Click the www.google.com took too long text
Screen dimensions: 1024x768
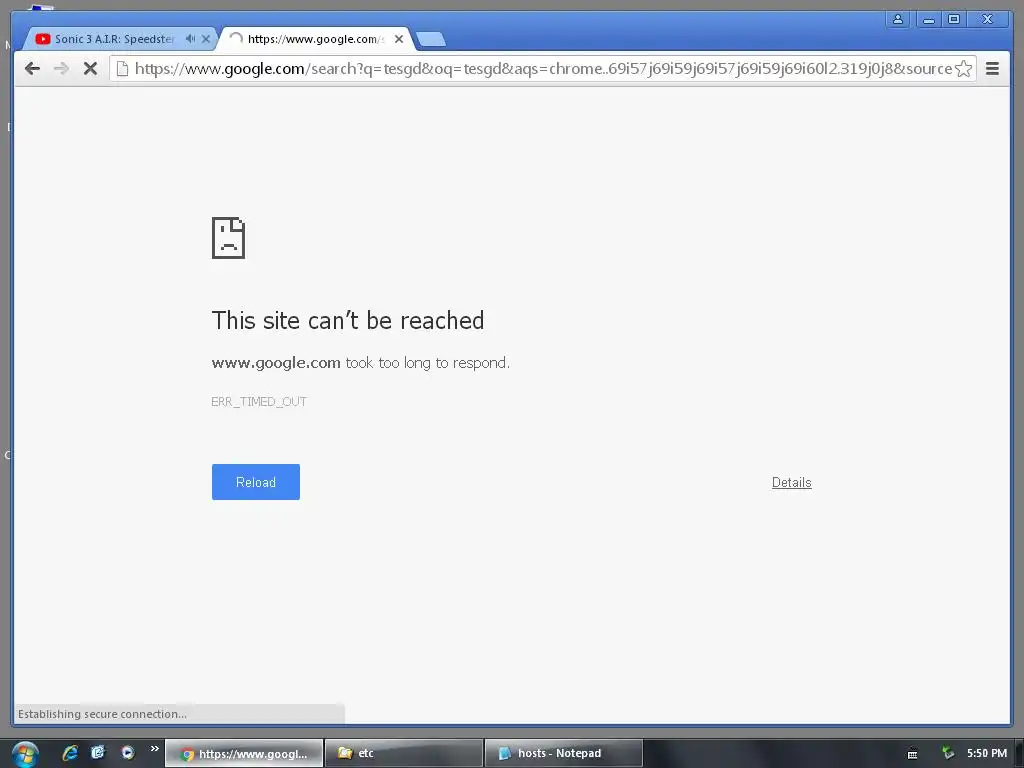click(x=360, y=363)
